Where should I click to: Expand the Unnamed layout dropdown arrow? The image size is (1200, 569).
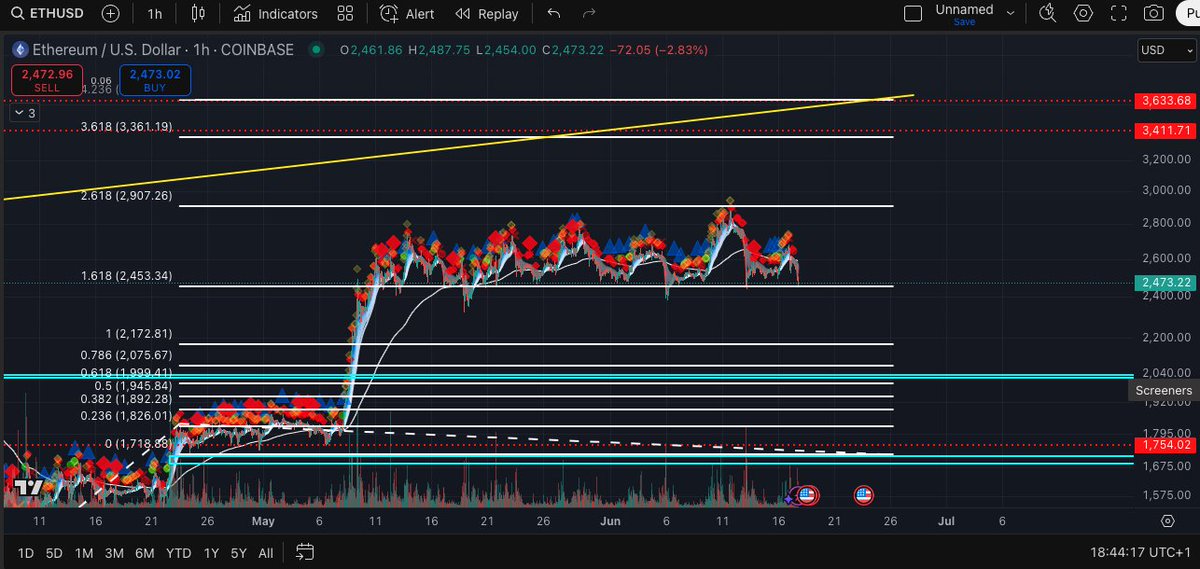pyautogui.click(x=1010, y=14)
